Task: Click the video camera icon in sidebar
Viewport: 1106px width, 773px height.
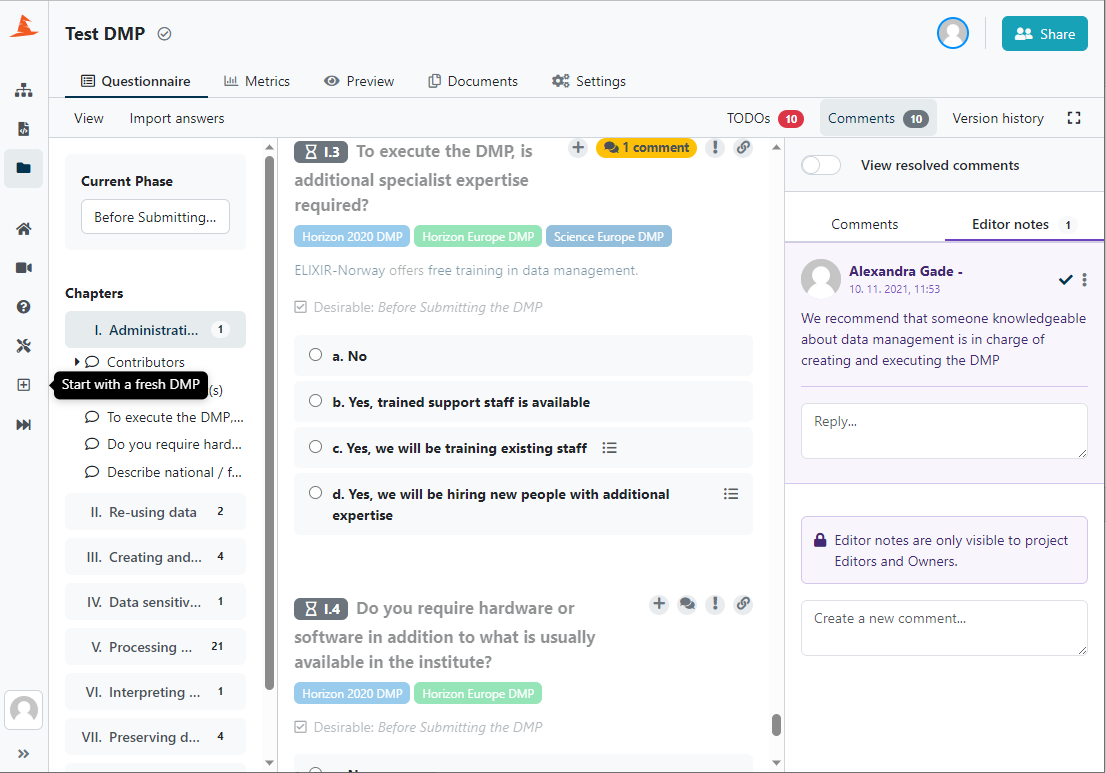Action: coord(24,268)
